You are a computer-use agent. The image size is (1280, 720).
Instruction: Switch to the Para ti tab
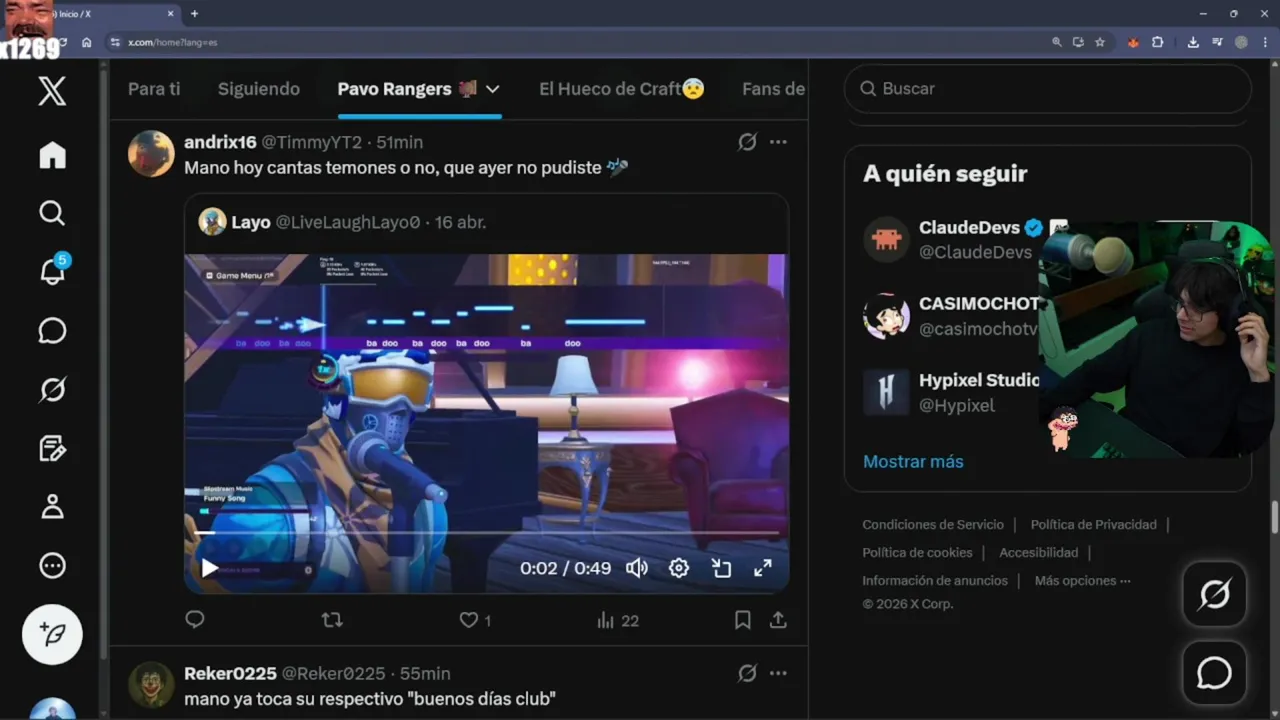pos(154,89)
